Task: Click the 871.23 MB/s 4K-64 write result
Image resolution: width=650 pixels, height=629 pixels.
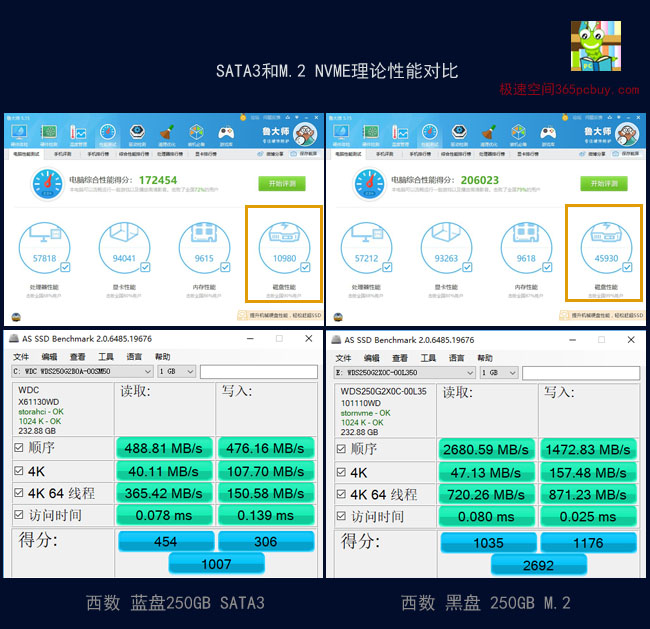Action: (588, 495)
